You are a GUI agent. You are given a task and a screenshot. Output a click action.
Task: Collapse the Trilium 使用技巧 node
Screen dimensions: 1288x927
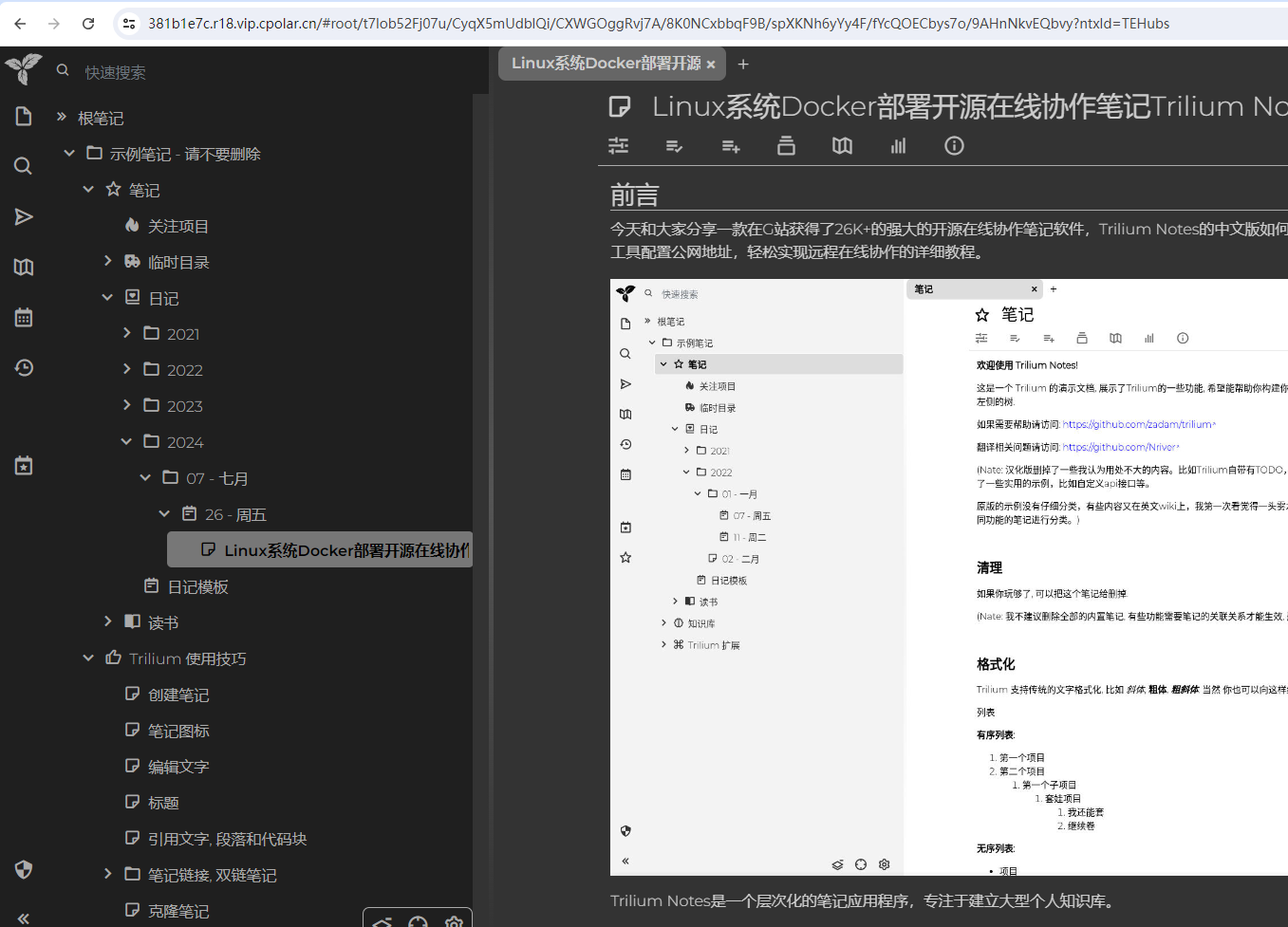click(88, 658)
